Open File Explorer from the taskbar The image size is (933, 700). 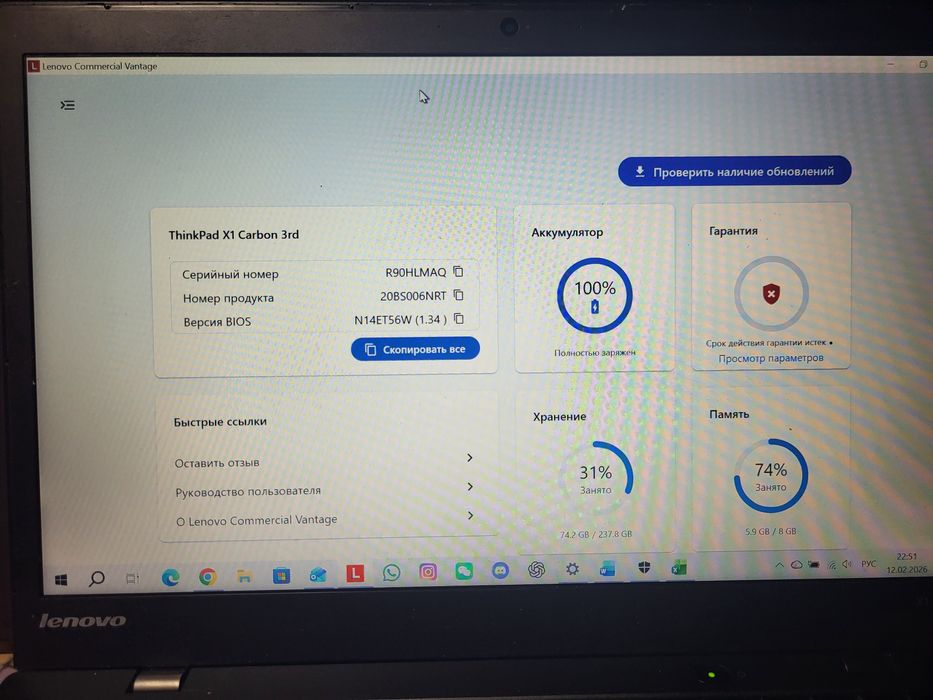(244, 576)
